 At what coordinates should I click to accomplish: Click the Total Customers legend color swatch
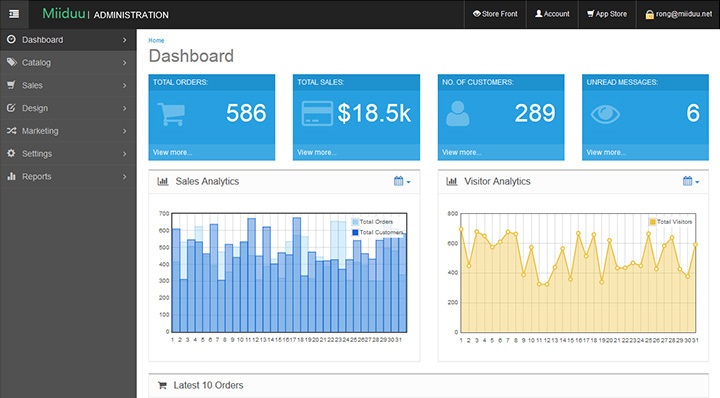(x=355, y=232)
